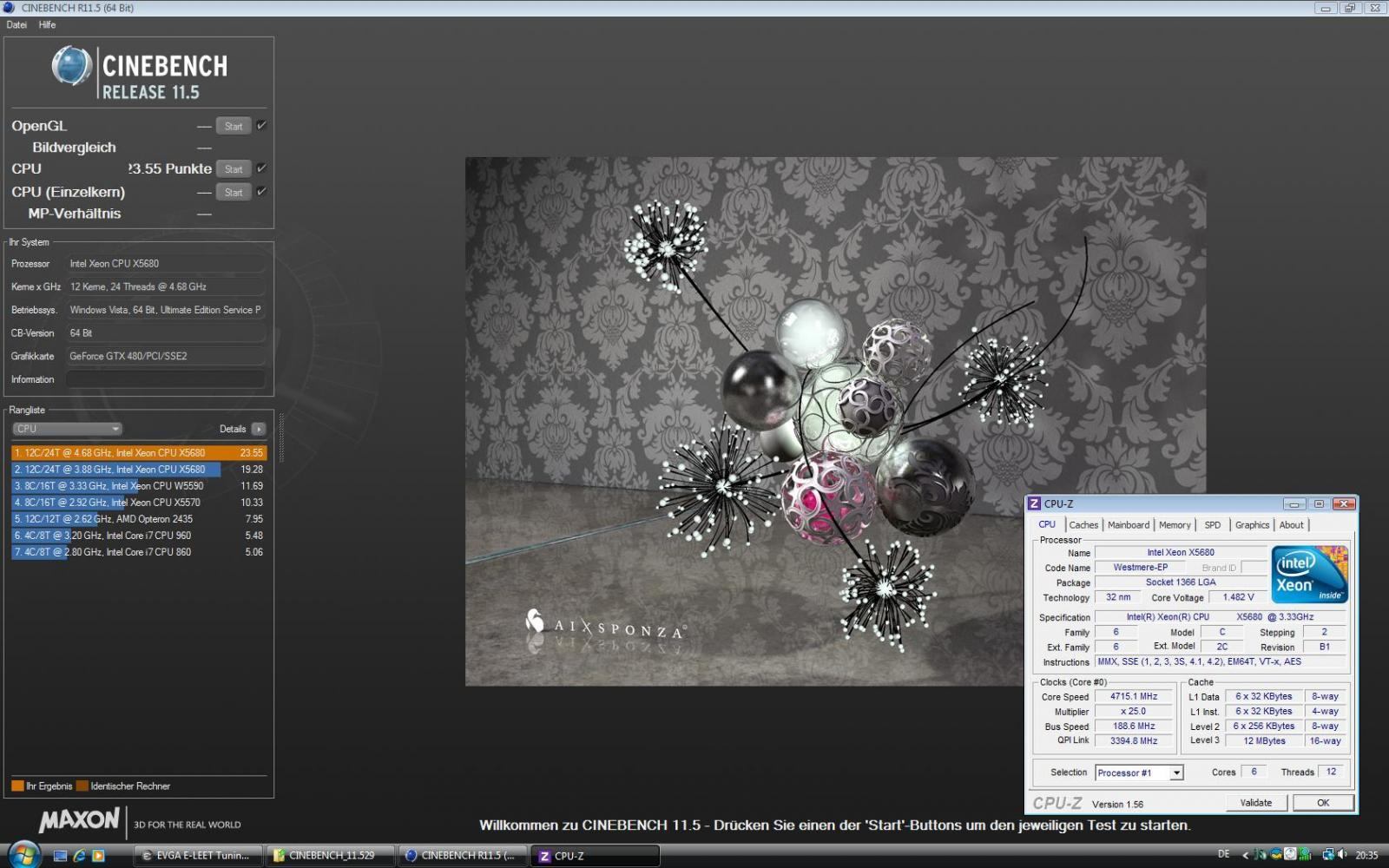Switch to EVGA E-LEET Tuning taskbar button
Image resolution: width=1389 pixels, height=868 pixels.
(x=198, y=855)
